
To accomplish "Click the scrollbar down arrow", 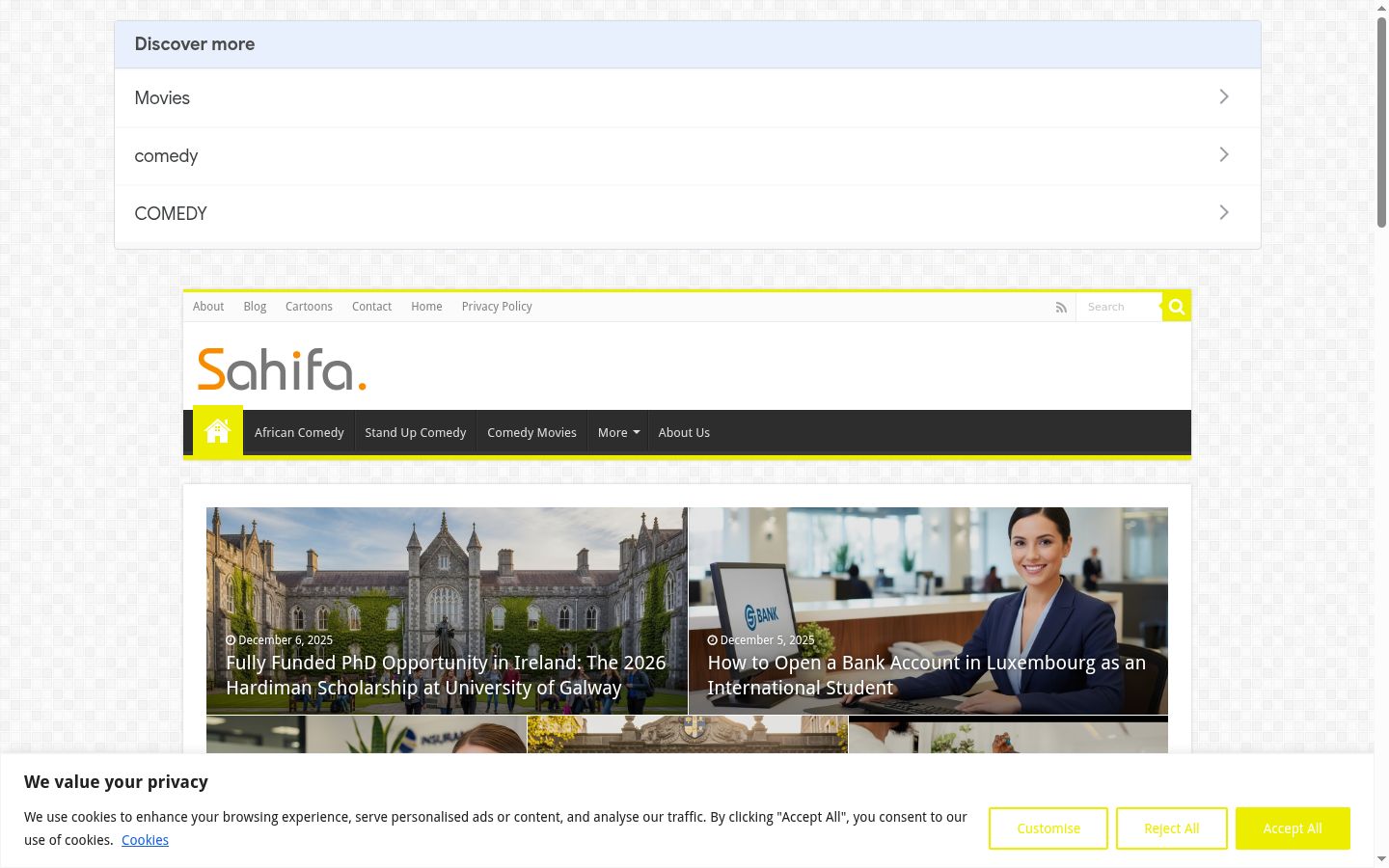I will [x=1381, y=859].
